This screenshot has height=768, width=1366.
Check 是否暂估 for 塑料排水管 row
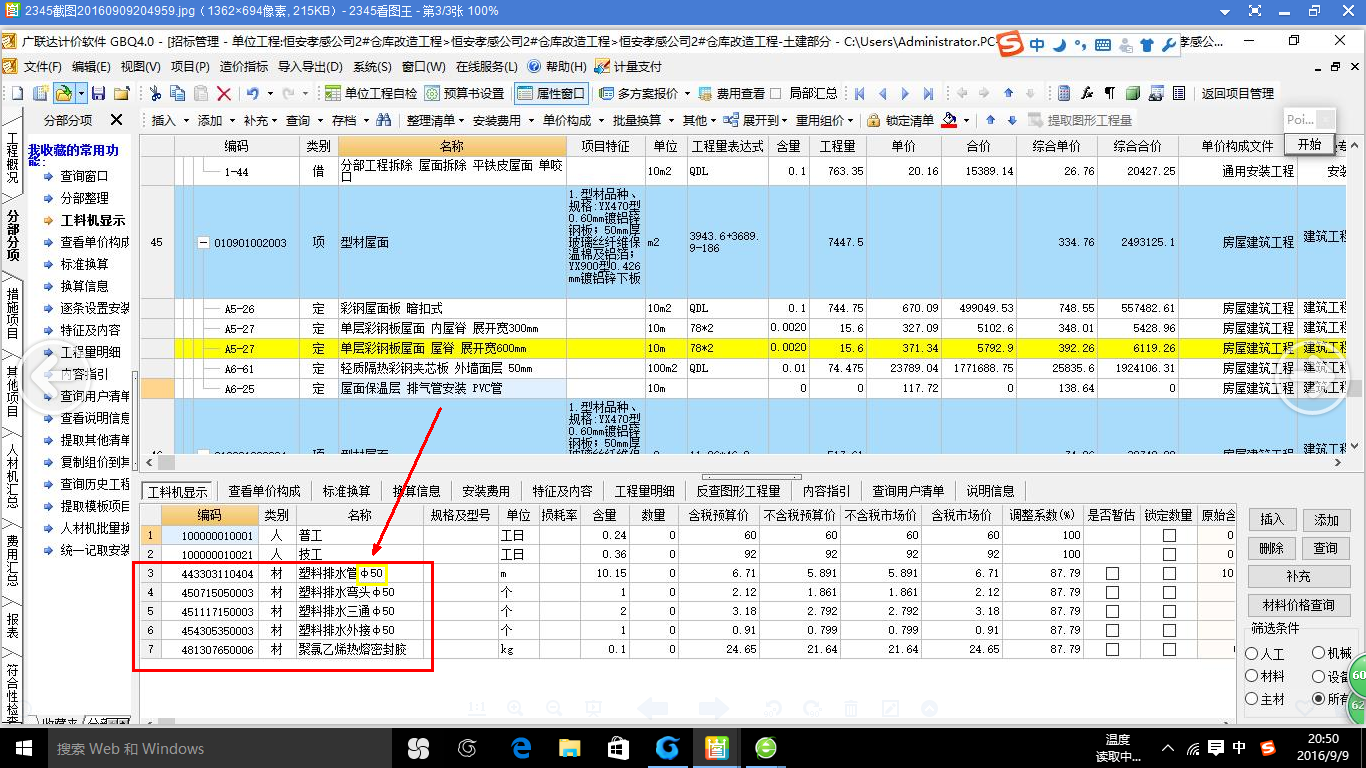(1112, 574)
